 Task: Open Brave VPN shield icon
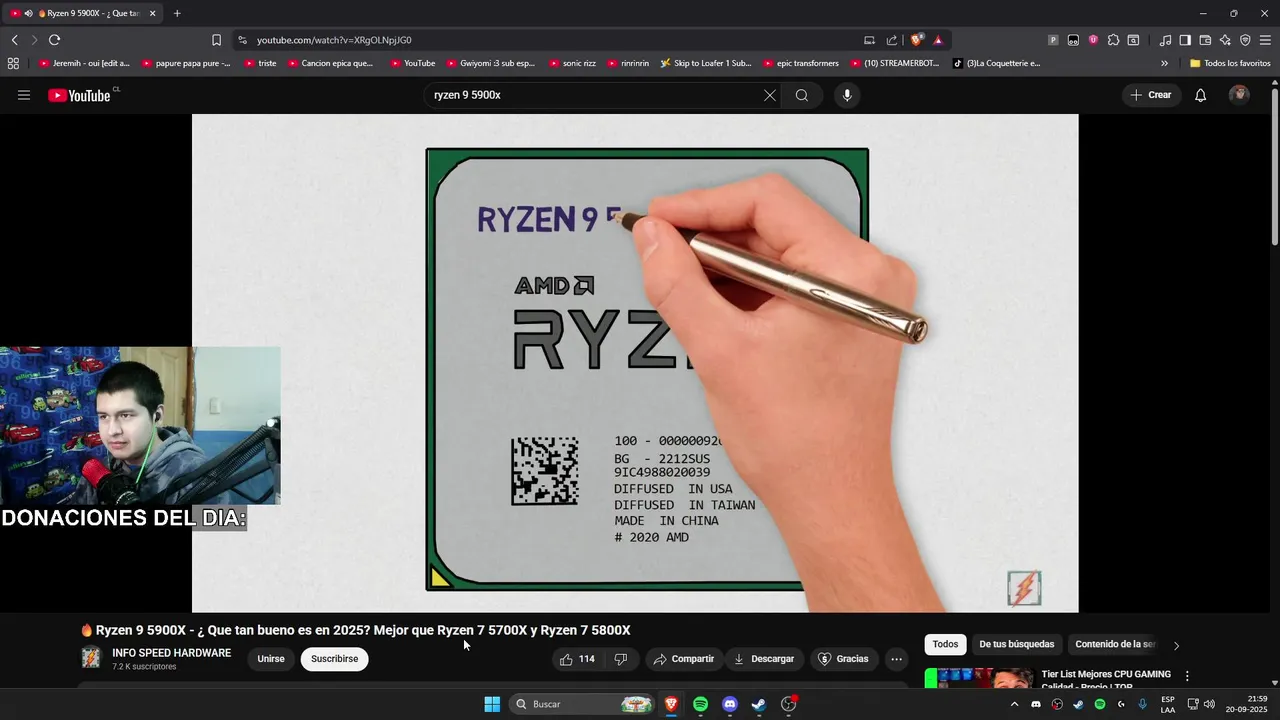point(1245,40)
